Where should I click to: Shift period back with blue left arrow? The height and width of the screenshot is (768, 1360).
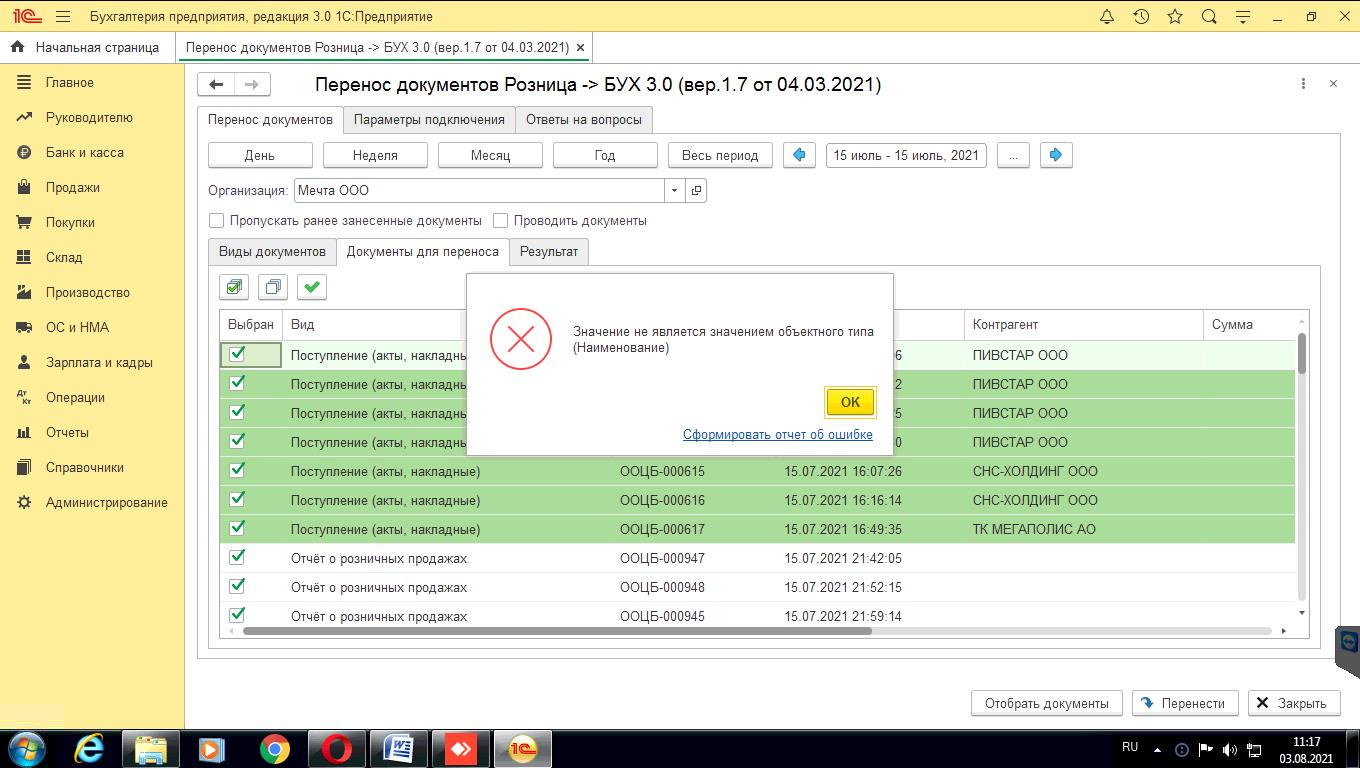[799, 155]
